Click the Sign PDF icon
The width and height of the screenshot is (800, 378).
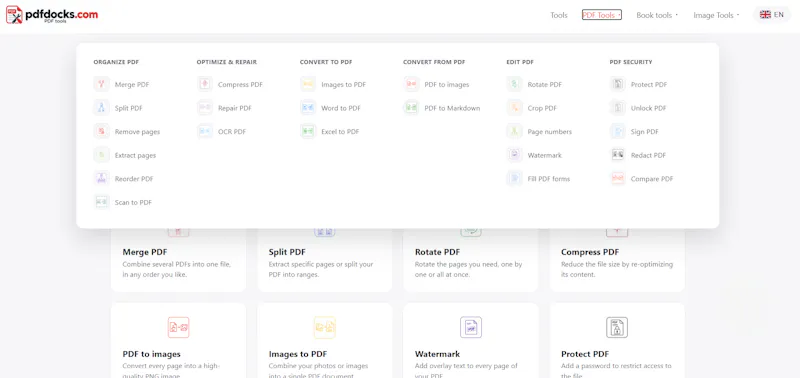click(x=618, y=132)
